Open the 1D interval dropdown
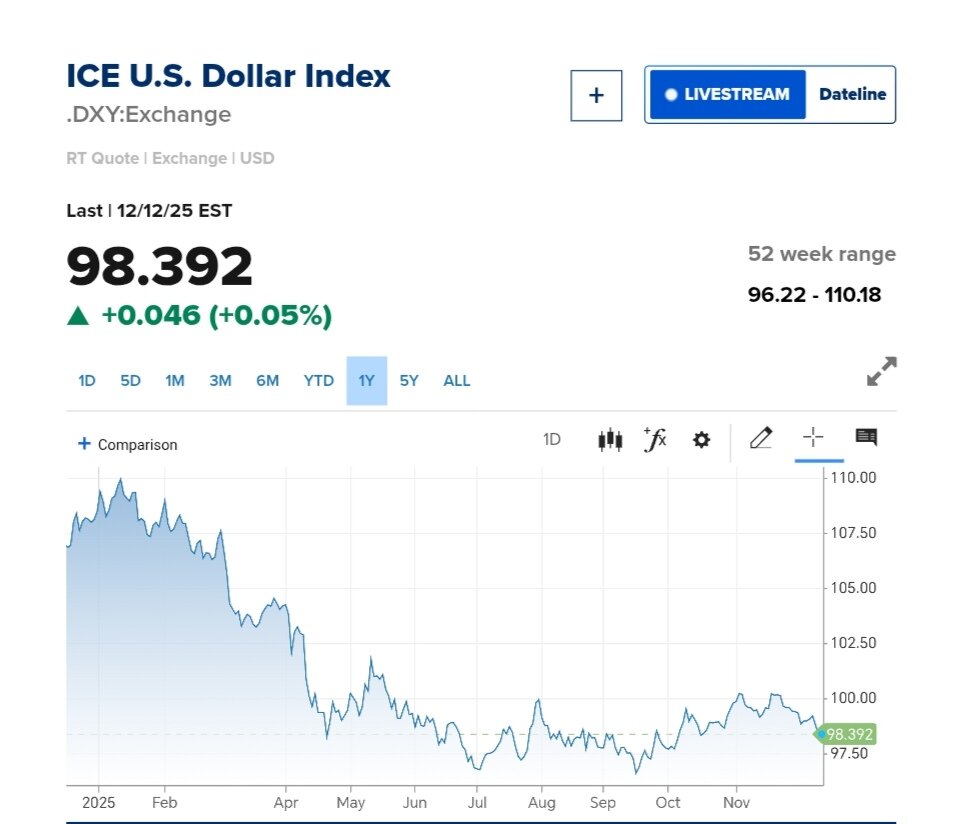 pyautogui.click(x=552, y=439)
